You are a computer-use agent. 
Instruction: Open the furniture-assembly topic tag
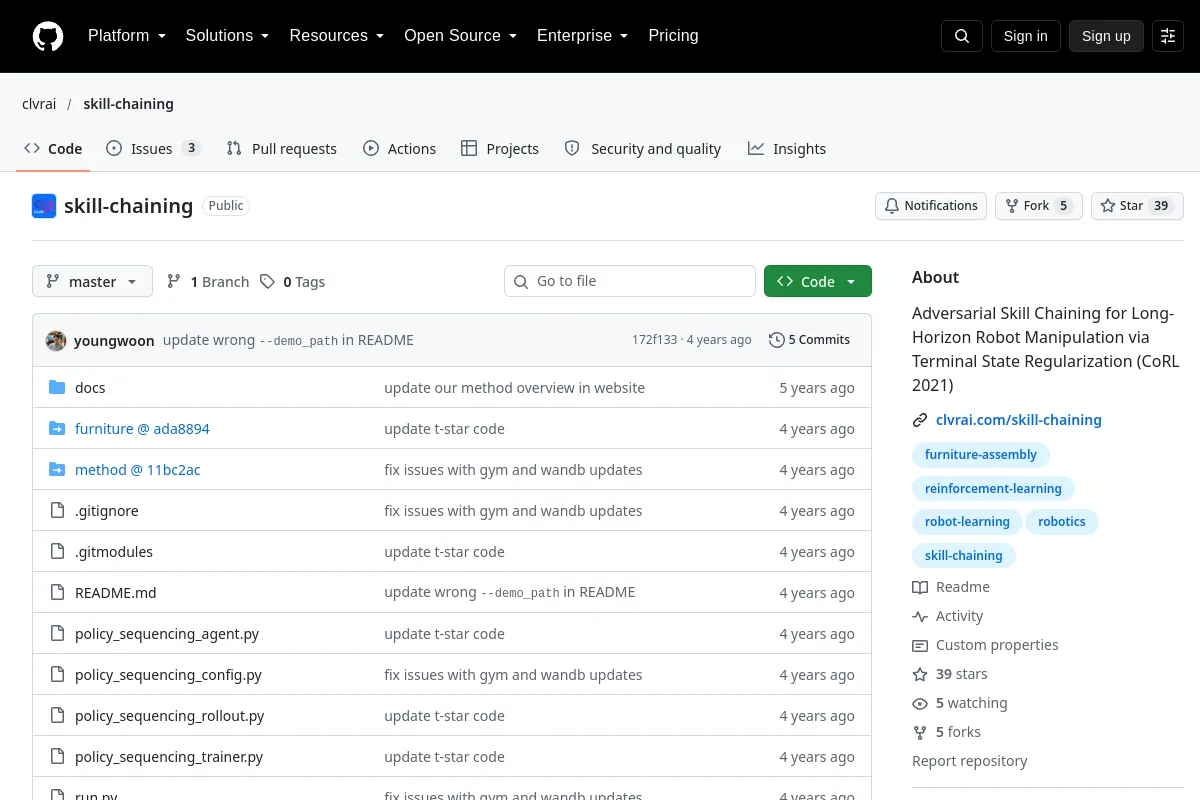(x=981, y=455)
